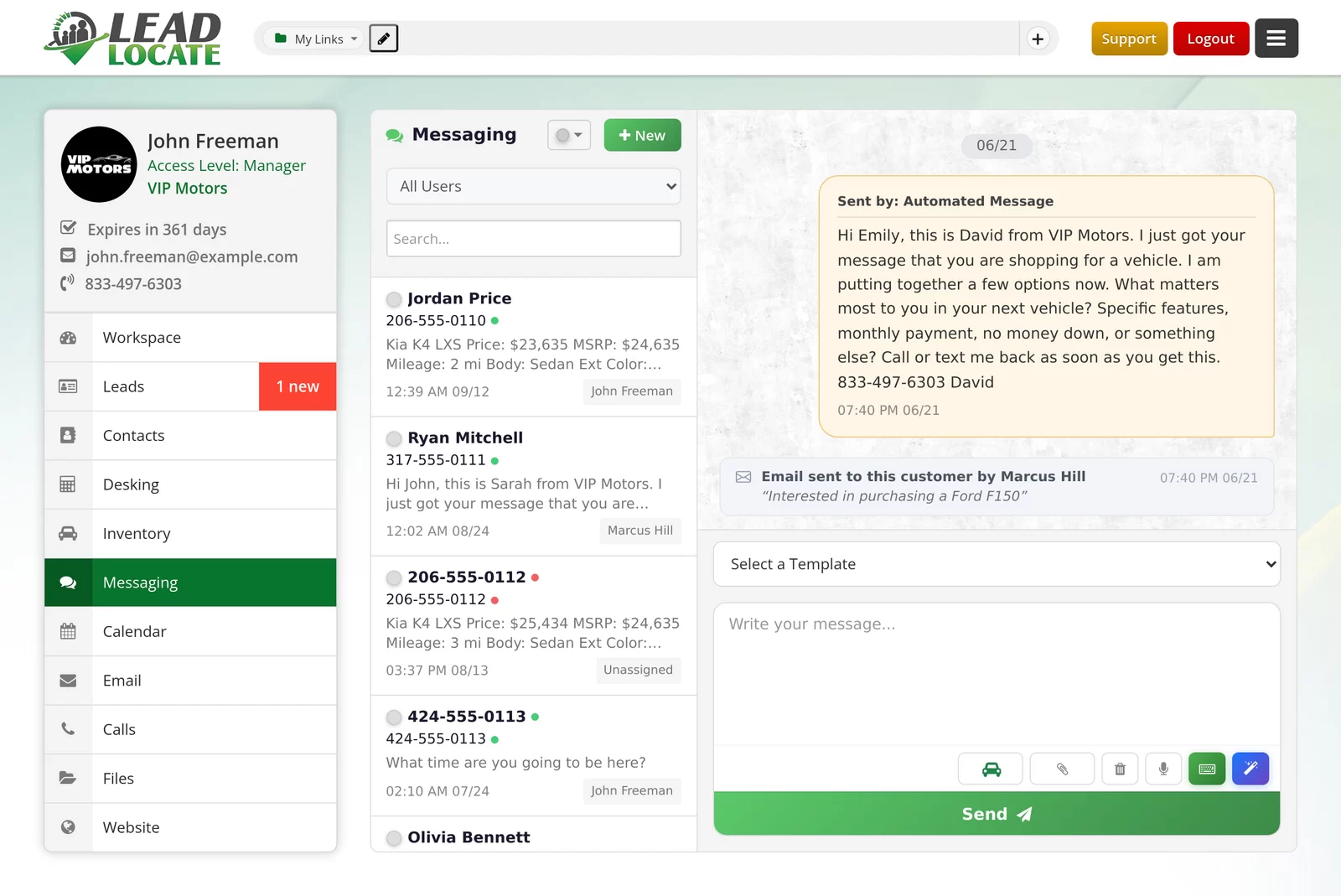Click the Support button
The width and height of the screenshot is (1341, 896).
tap(1129, 39)
